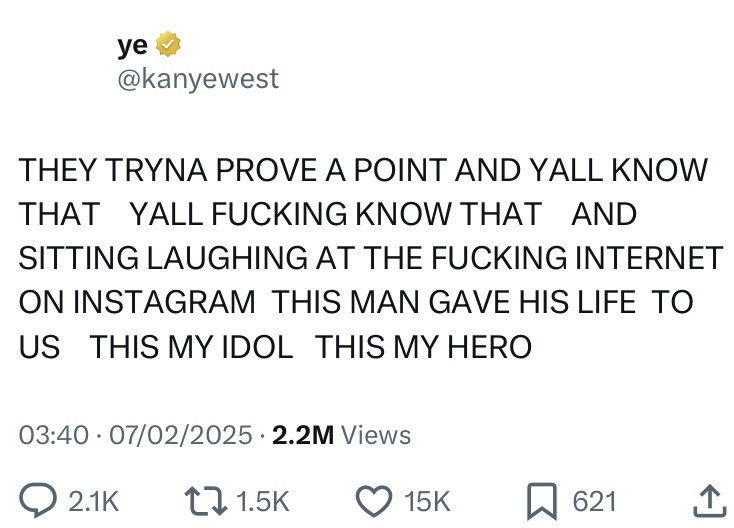Click the words THIS MY HERO
Screen dimensions: 734x528
pos(423,347)
